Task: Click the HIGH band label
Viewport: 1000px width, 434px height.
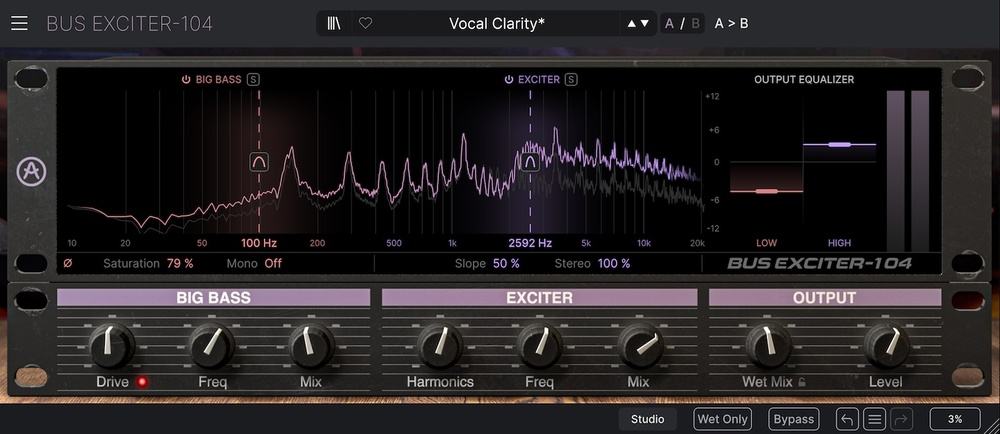Action: click(839, 243)
